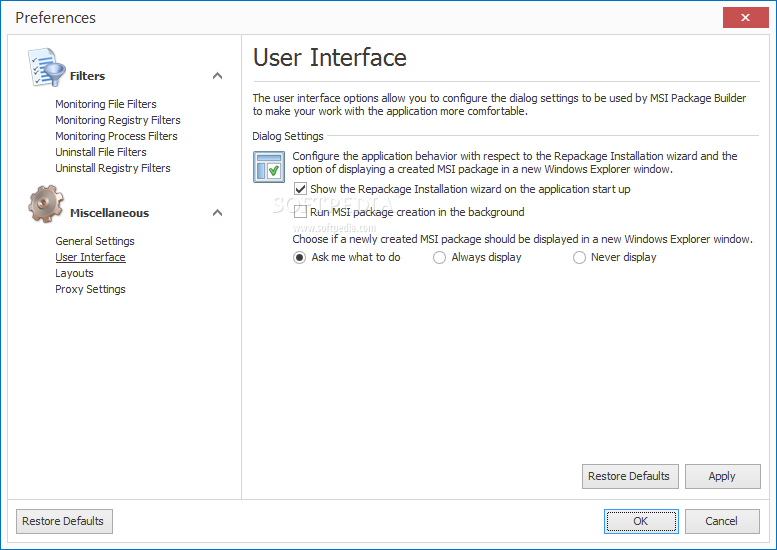Click the Apply button

(722, 476)
